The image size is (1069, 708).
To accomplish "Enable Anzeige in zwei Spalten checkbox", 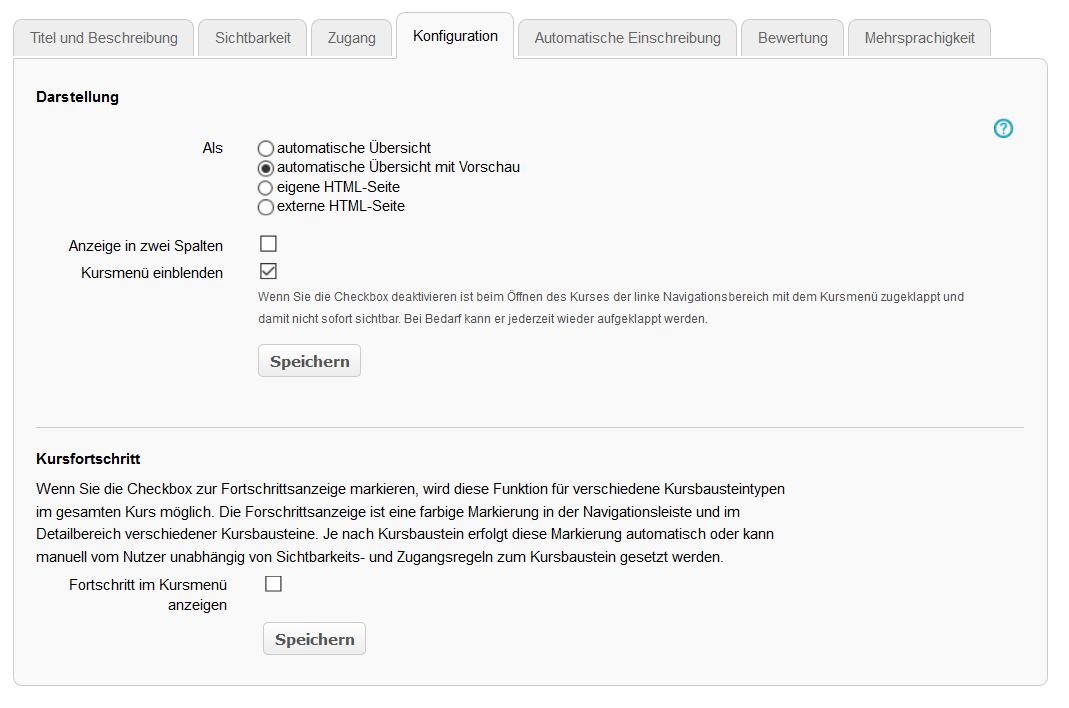I will click(268, 243).
